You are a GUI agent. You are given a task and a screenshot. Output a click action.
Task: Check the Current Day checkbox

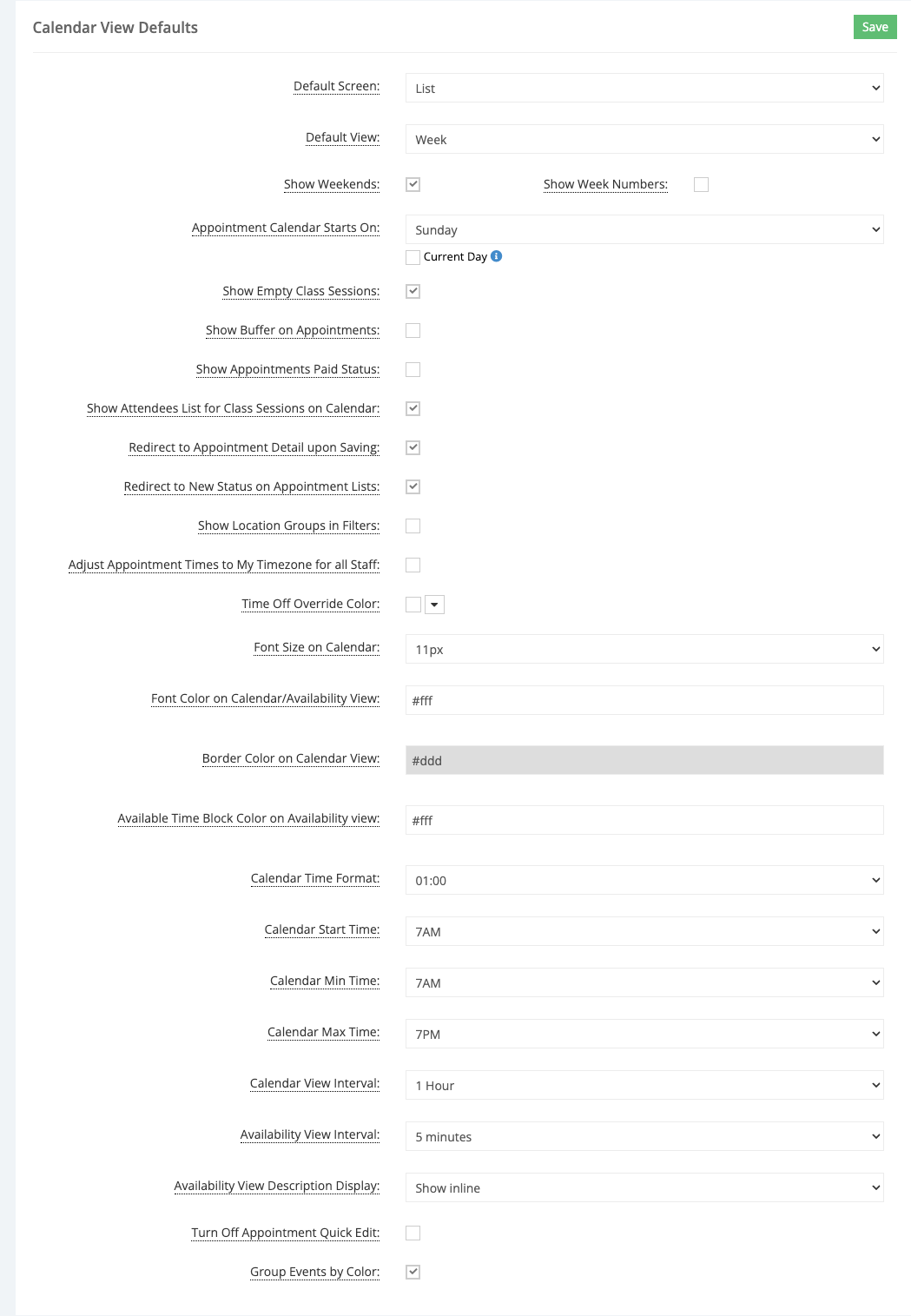[x=413, y=256]
